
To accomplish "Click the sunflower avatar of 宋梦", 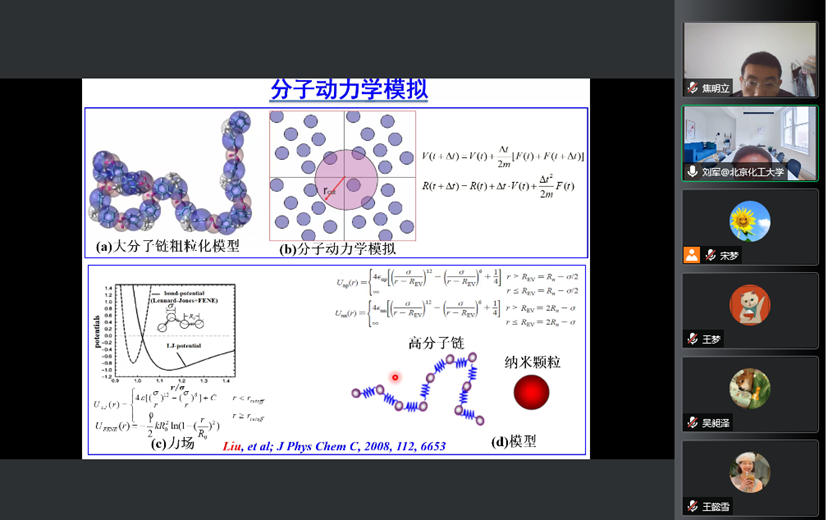I will click(750, 222).
